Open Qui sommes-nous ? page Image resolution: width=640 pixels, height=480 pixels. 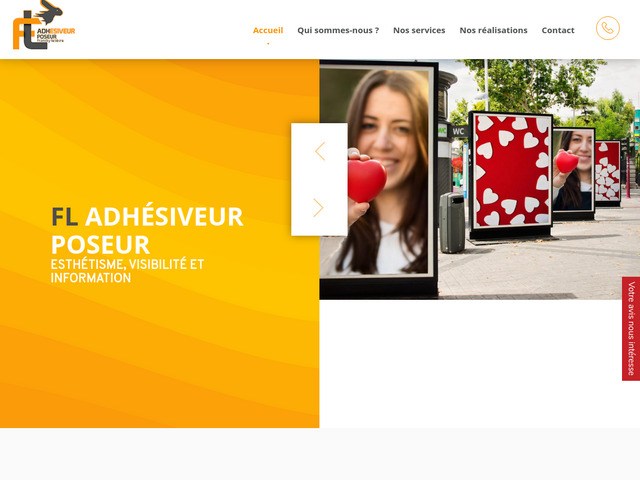tap(338, 30)
